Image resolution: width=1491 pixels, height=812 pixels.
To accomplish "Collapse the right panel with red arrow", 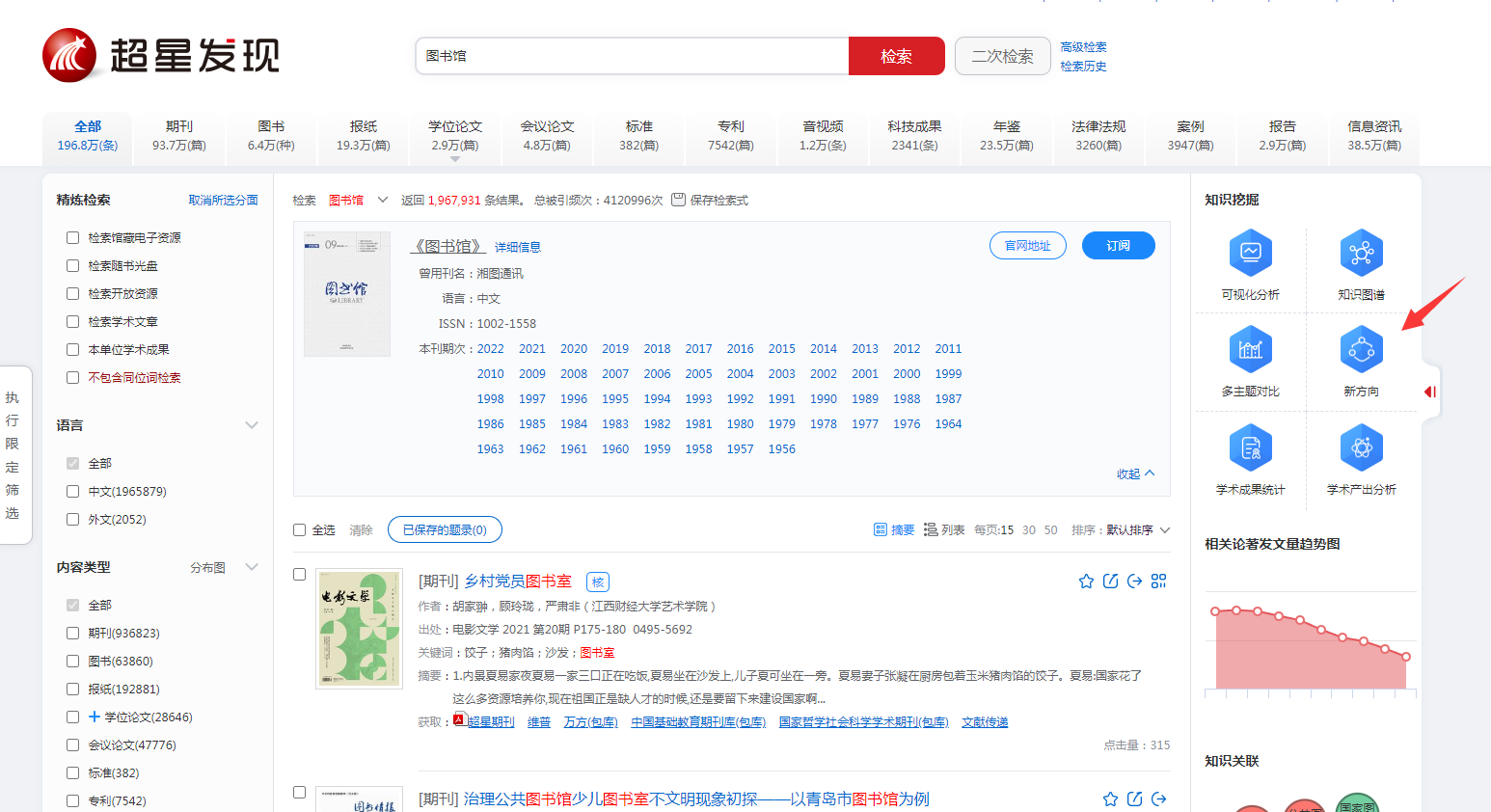I will tap(1430, 392).
